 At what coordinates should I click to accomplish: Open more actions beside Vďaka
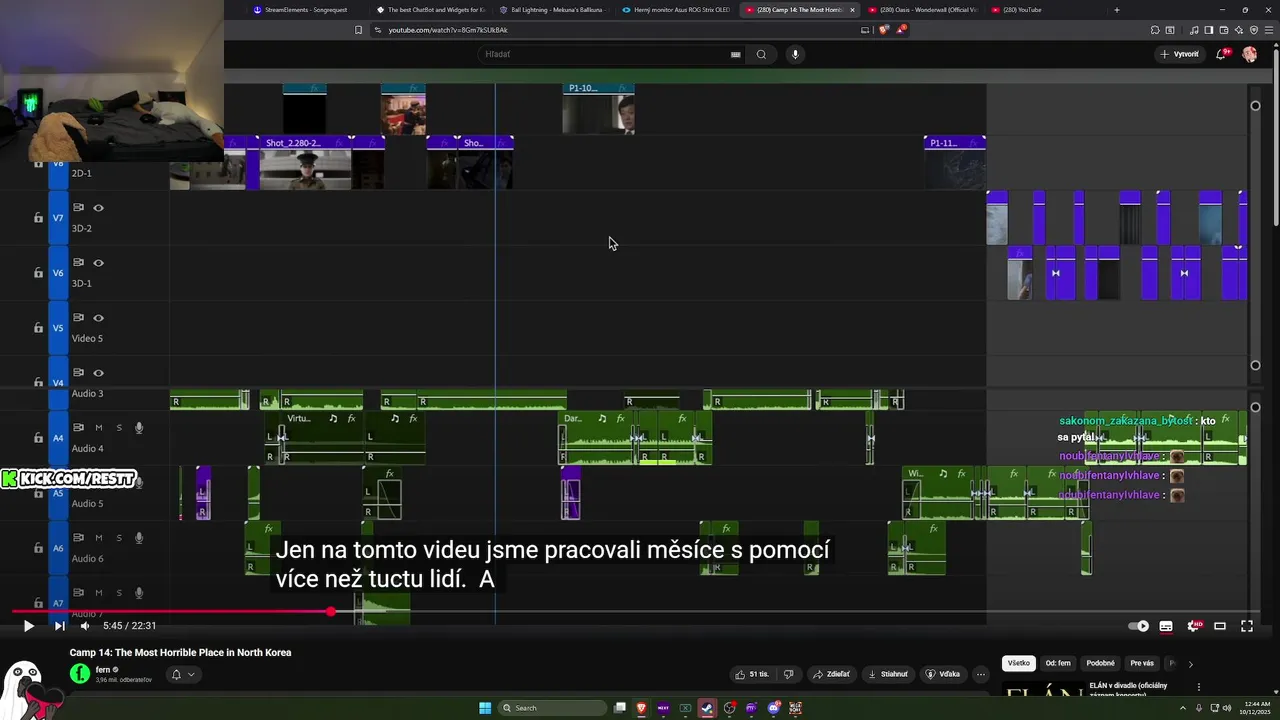click(x=981, y=674)
